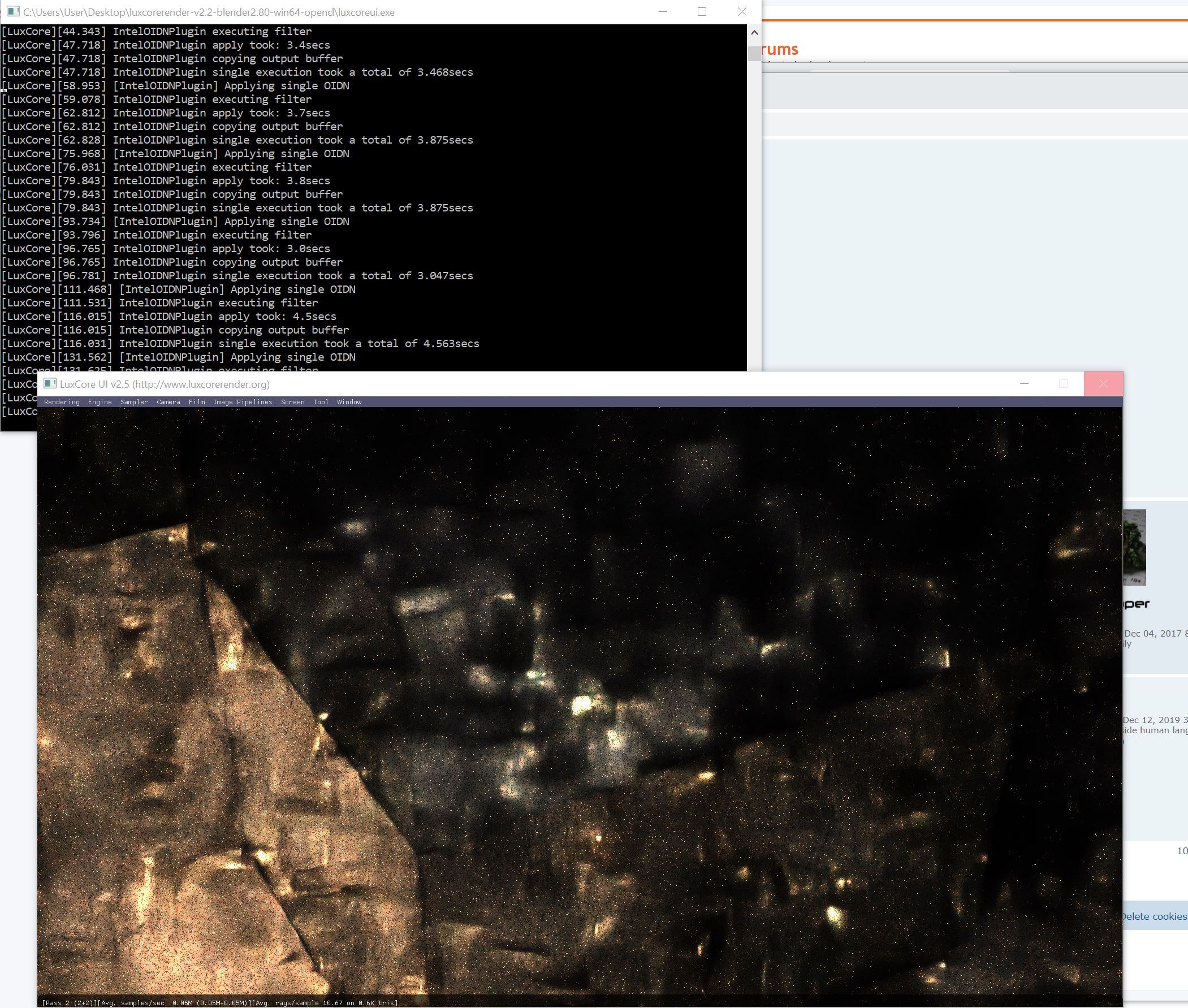
Task: Click the luxcoreui.exe console window icon
Action: (13, 11)
